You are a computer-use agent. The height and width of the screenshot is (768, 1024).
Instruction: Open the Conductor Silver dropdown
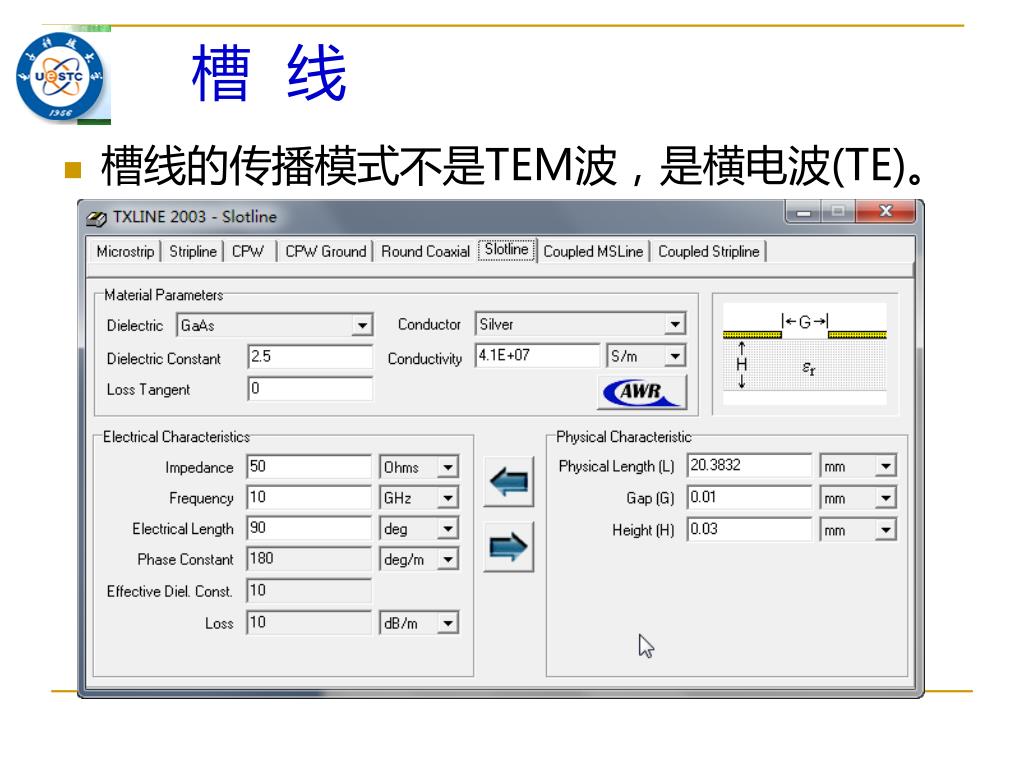[x=674, y=324]
